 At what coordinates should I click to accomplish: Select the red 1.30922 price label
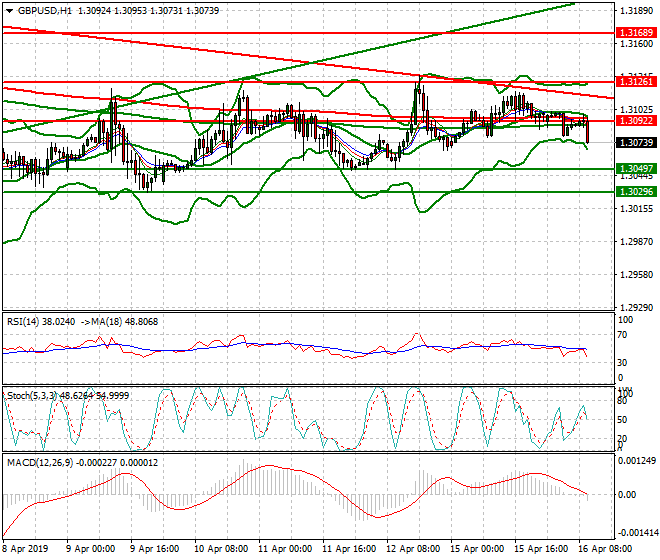tap(636, 120)
